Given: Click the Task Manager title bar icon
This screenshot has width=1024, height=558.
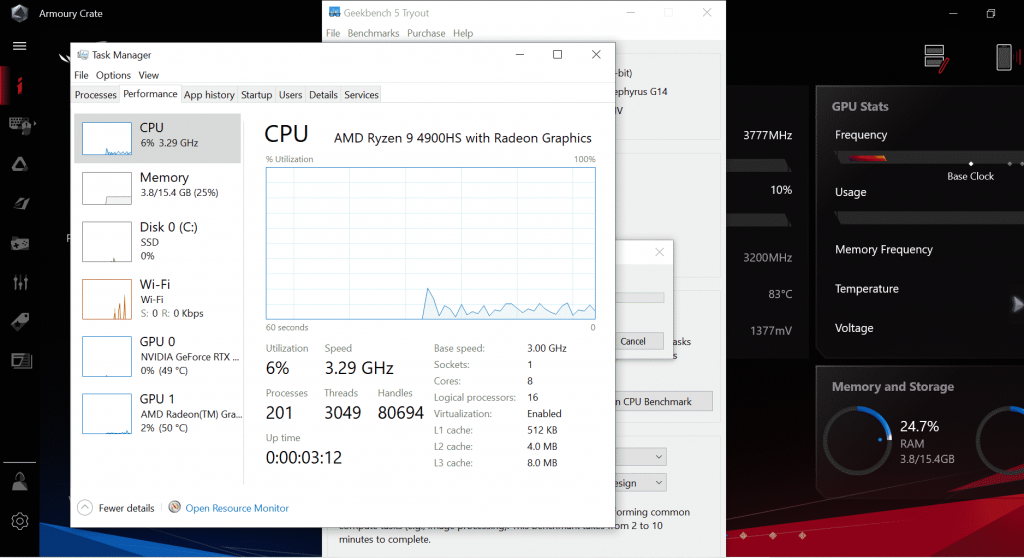Looking at the screenshot, I should (x=83, y=55).
